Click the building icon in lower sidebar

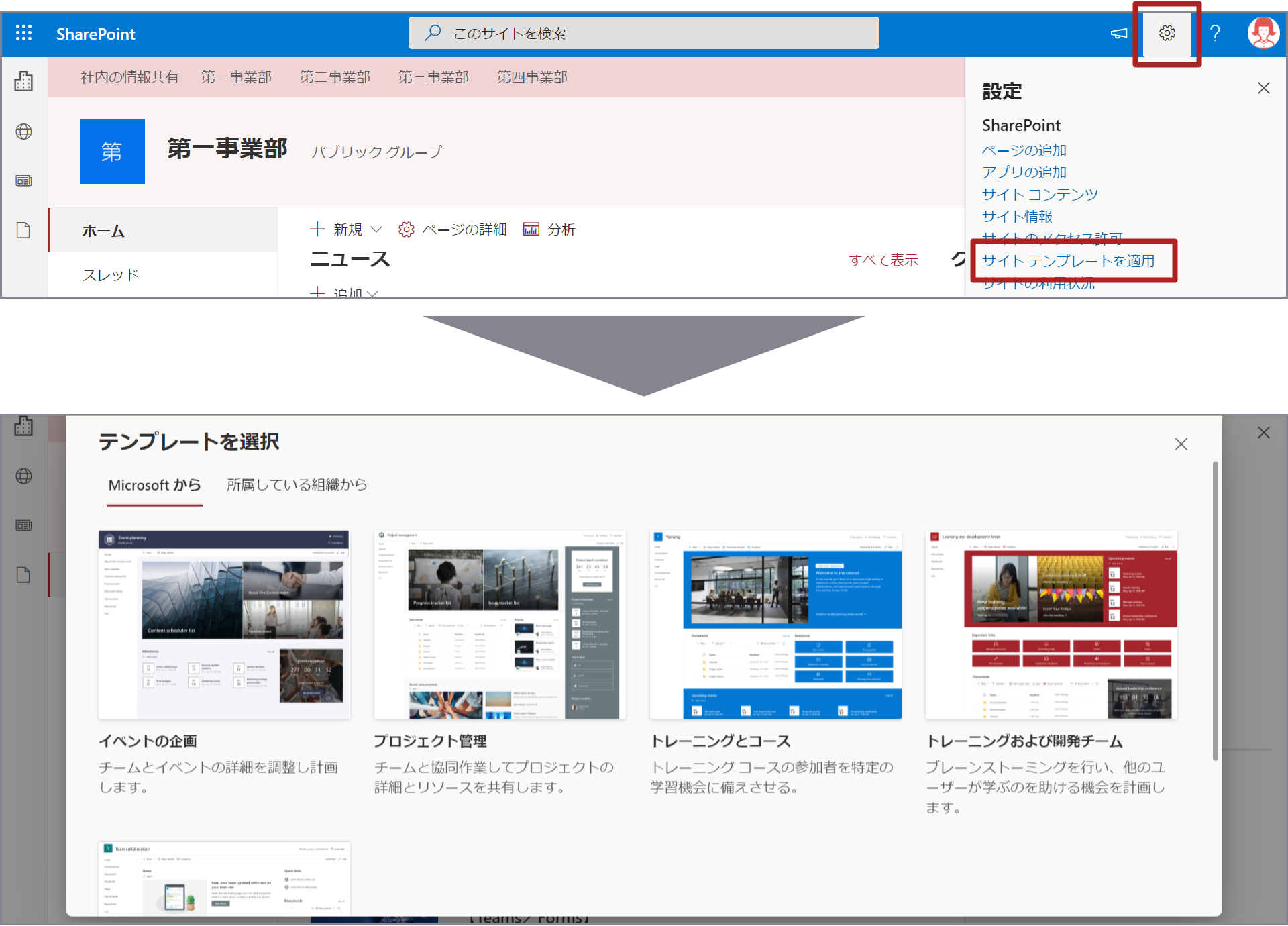pos(23,426)
